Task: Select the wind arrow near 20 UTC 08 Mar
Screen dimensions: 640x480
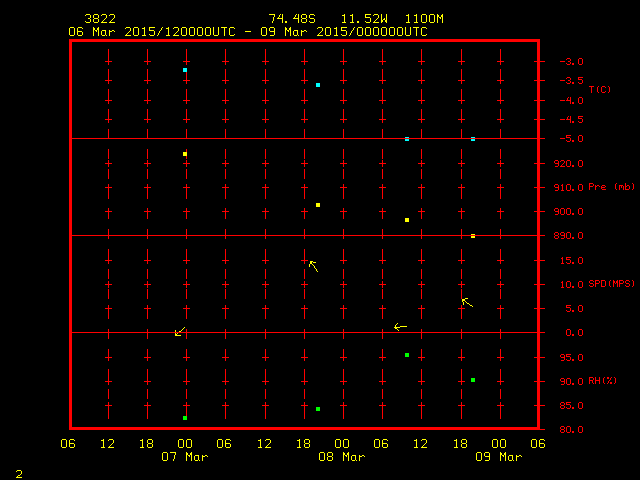Action: pos(467,301)
